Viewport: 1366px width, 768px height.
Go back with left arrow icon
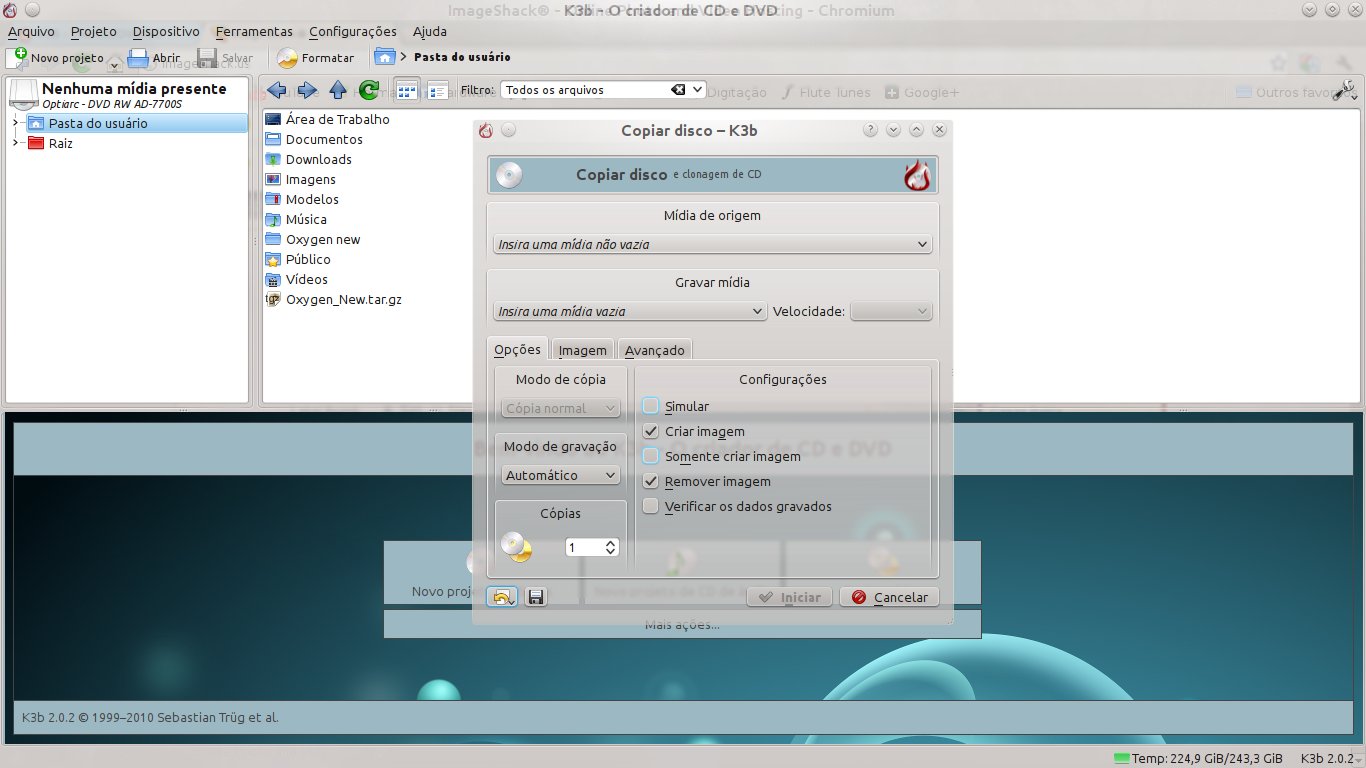(x=277, y=90)
